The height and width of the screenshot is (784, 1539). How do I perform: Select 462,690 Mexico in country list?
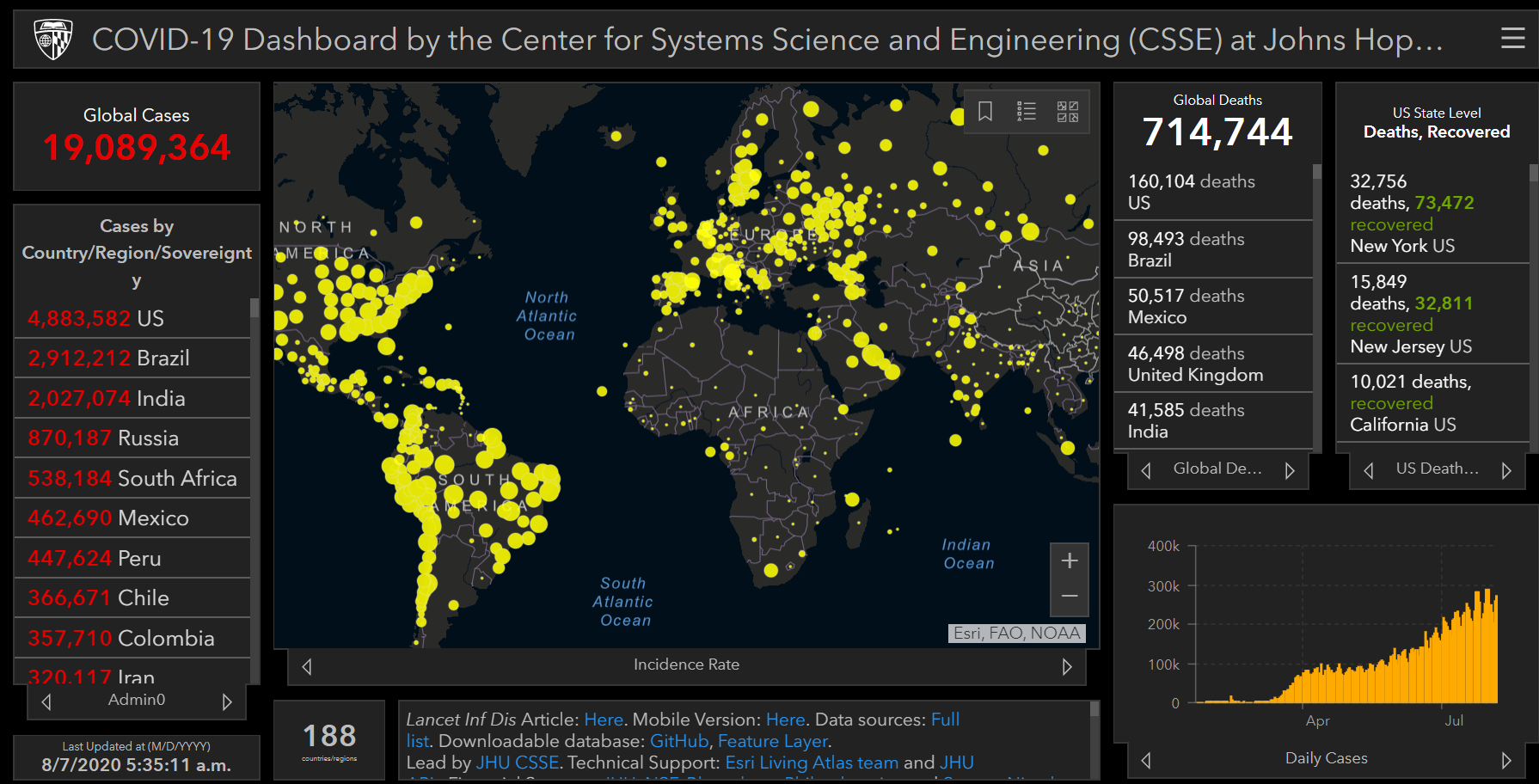click(x=132, y=518)
